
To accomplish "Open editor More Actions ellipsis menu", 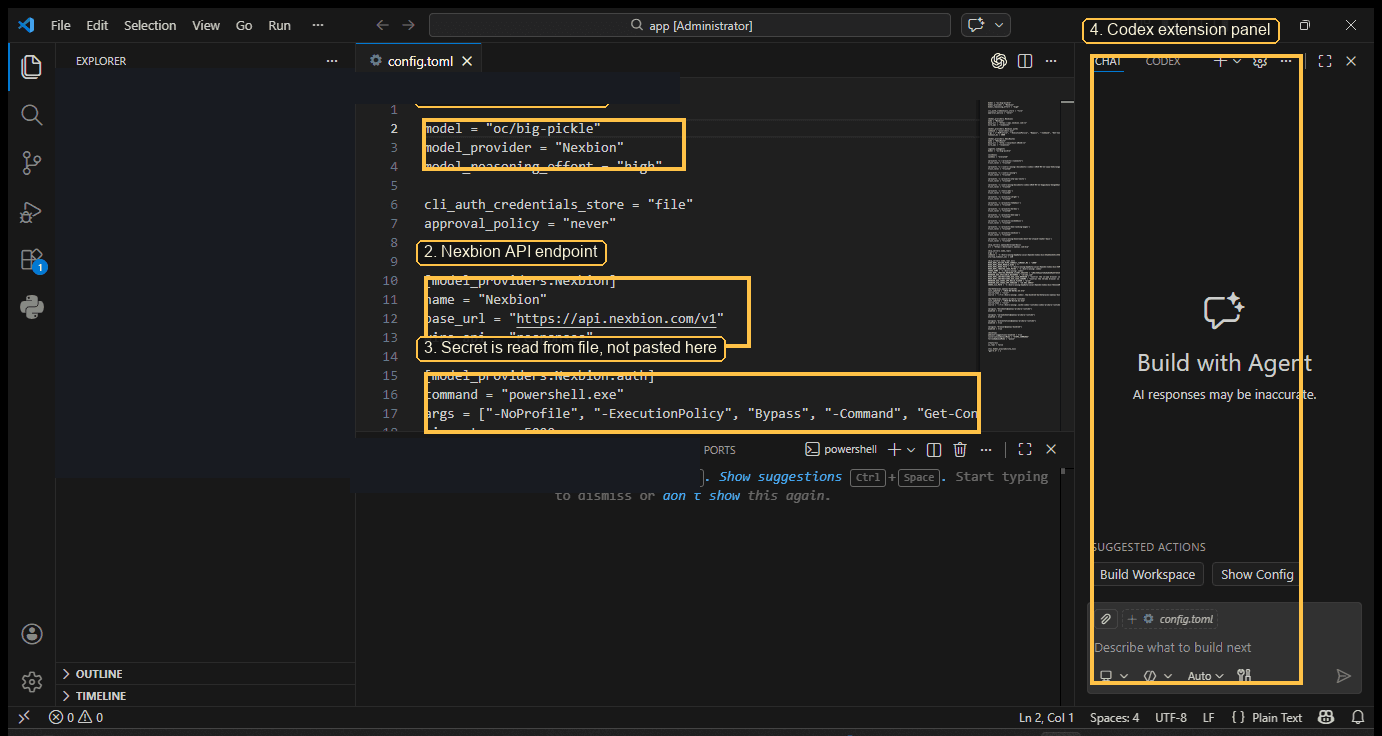I will pyautogui.click(x=1051, y=61).
